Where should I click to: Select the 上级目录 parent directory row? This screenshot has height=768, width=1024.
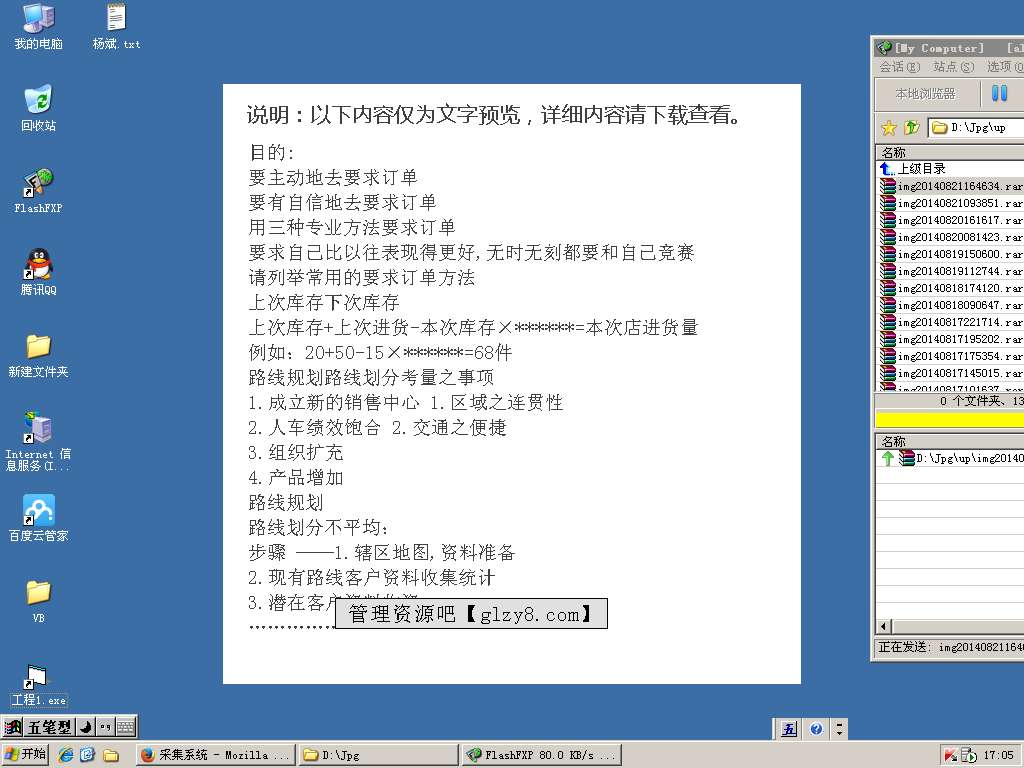coord(951,168)
